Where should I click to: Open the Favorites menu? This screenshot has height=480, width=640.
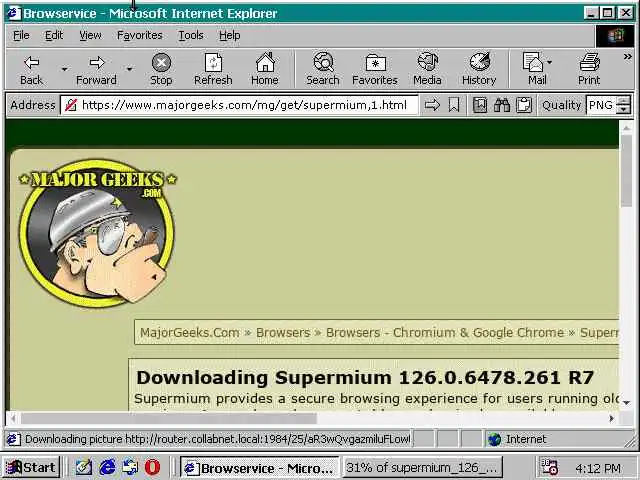(140, 36)
